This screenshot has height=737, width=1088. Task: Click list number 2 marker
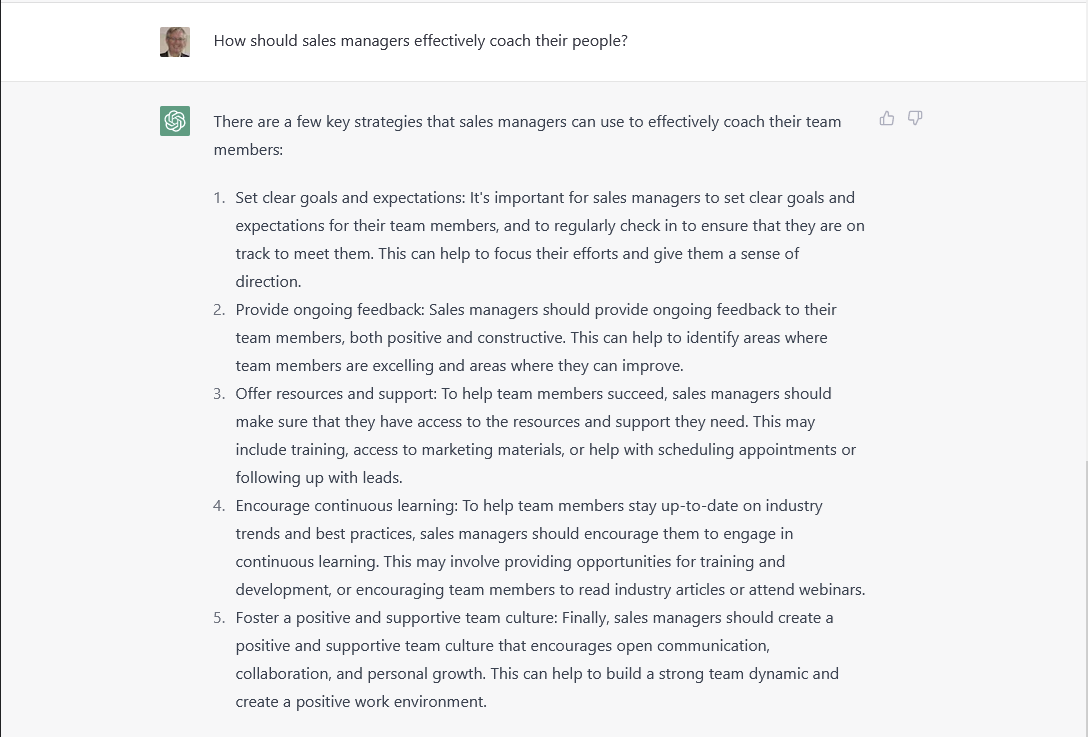[x=219, y=310]
